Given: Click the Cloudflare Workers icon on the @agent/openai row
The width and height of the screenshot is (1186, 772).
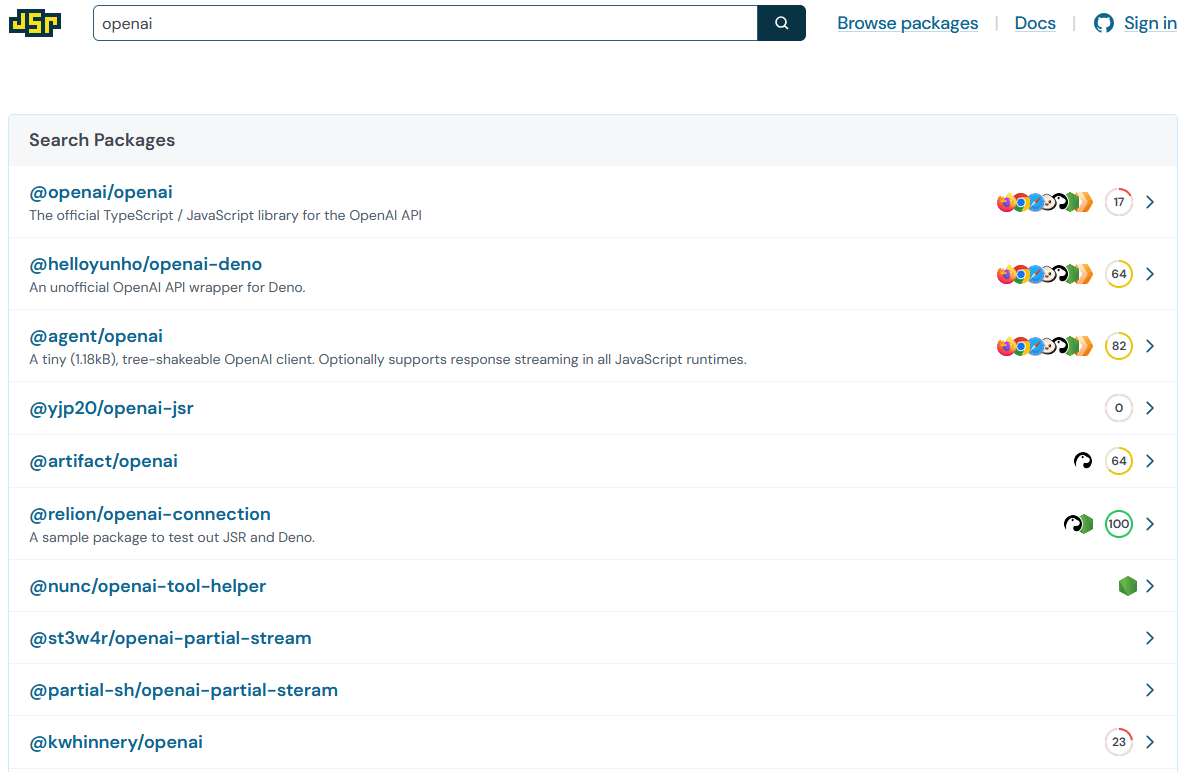Looking at the screenshot, I should pyautogui.click(x=1085, y=347).
